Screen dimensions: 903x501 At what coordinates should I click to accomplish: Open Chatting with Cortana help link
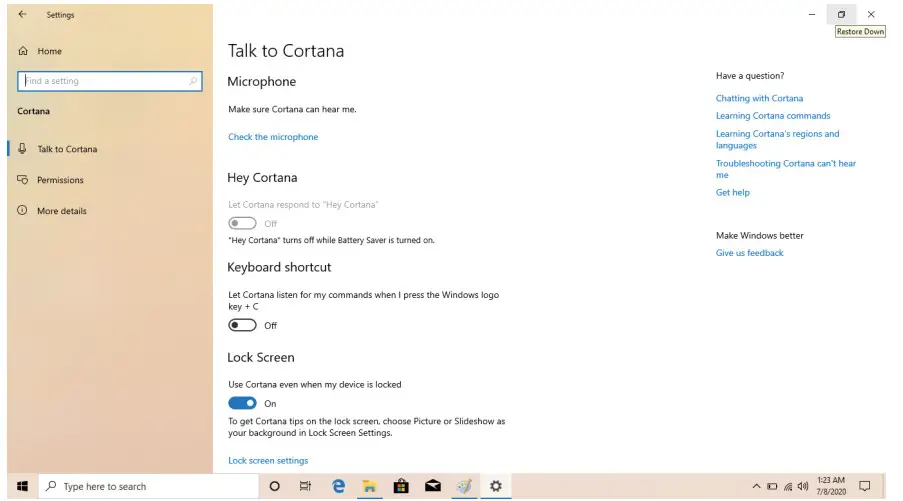point(759,98)
